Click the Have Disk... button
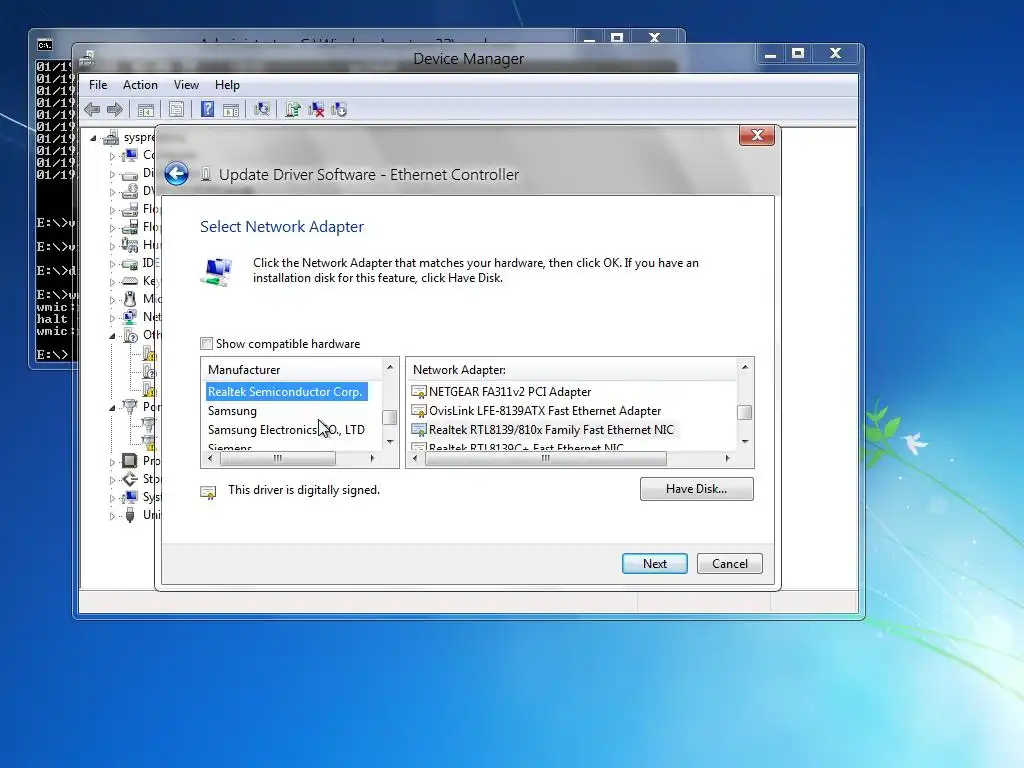Screen dimensions: 1024x768 coord(697,488)
